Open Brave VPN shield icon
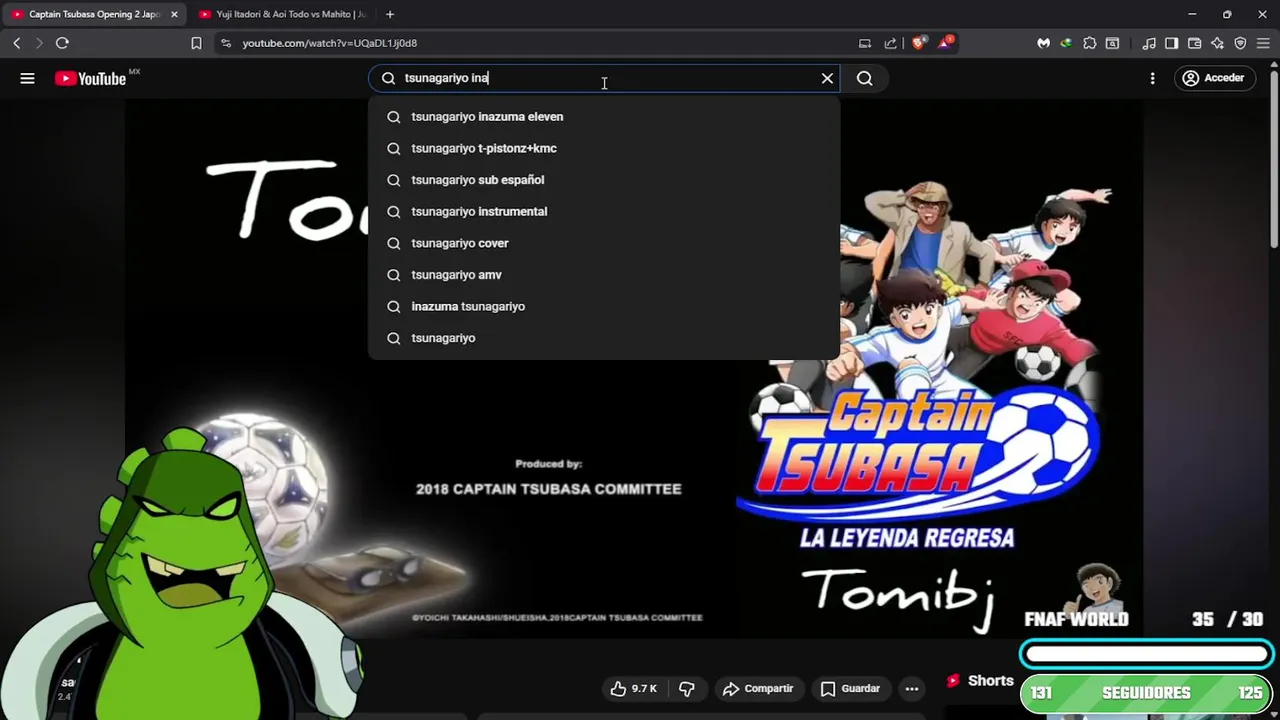Viewport: 1280px width, 720px height. [x=1240, y=43]
